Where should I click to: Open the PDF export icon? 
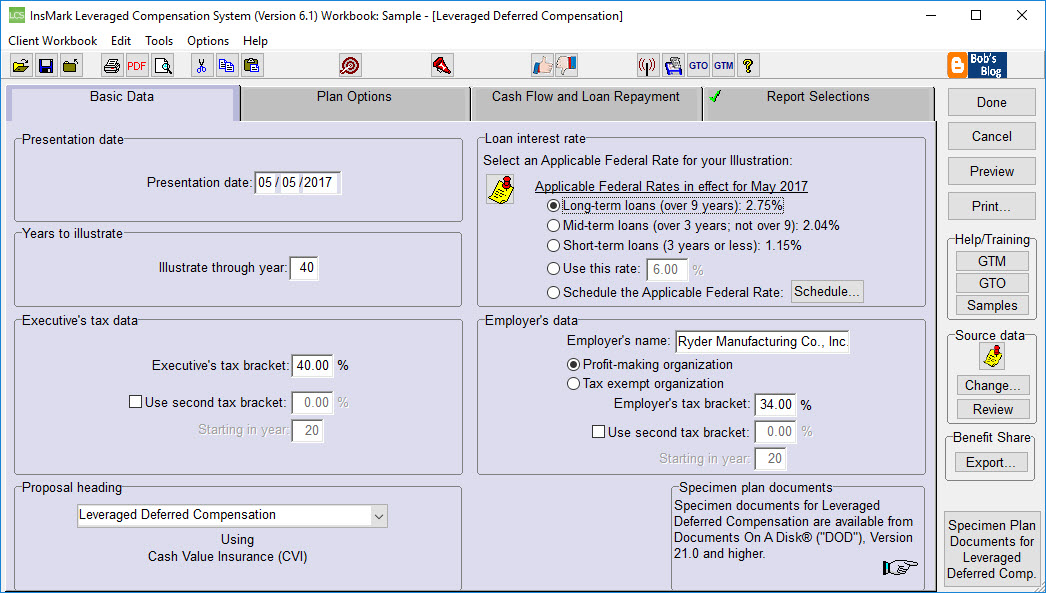coord(136,64)
